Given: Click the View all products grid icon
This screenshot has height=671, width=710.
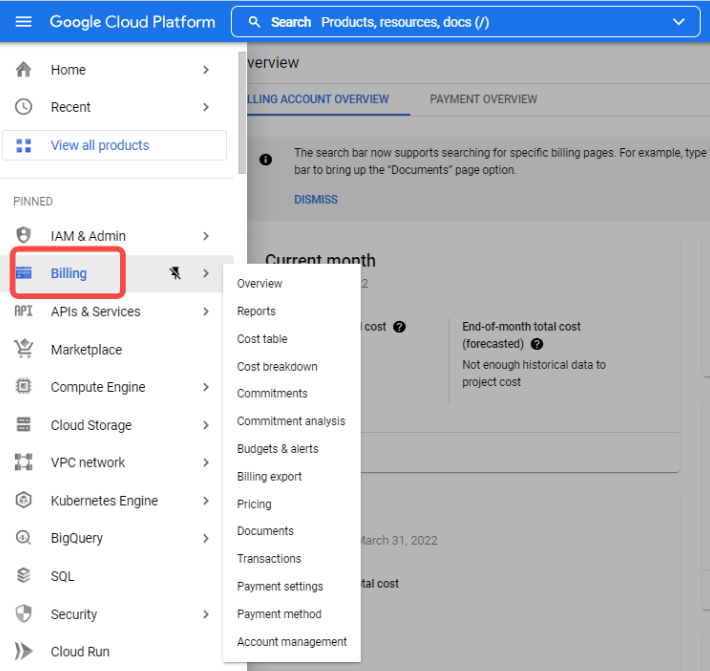Looking at the screenshot, I should pos(24,145).
